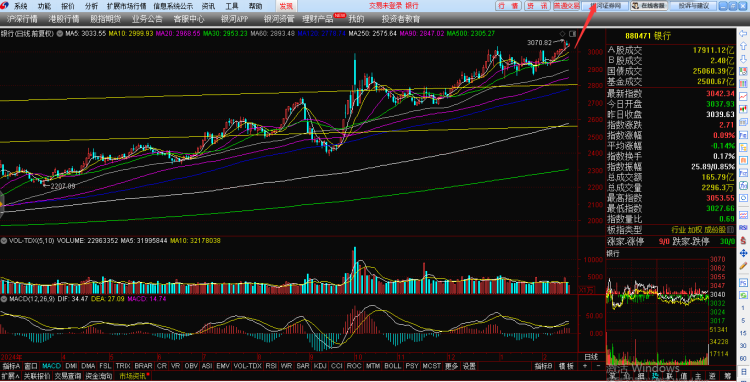Open the 投诉与建议 button
Viewport: 750px width, 382px height.
[693, 6]
